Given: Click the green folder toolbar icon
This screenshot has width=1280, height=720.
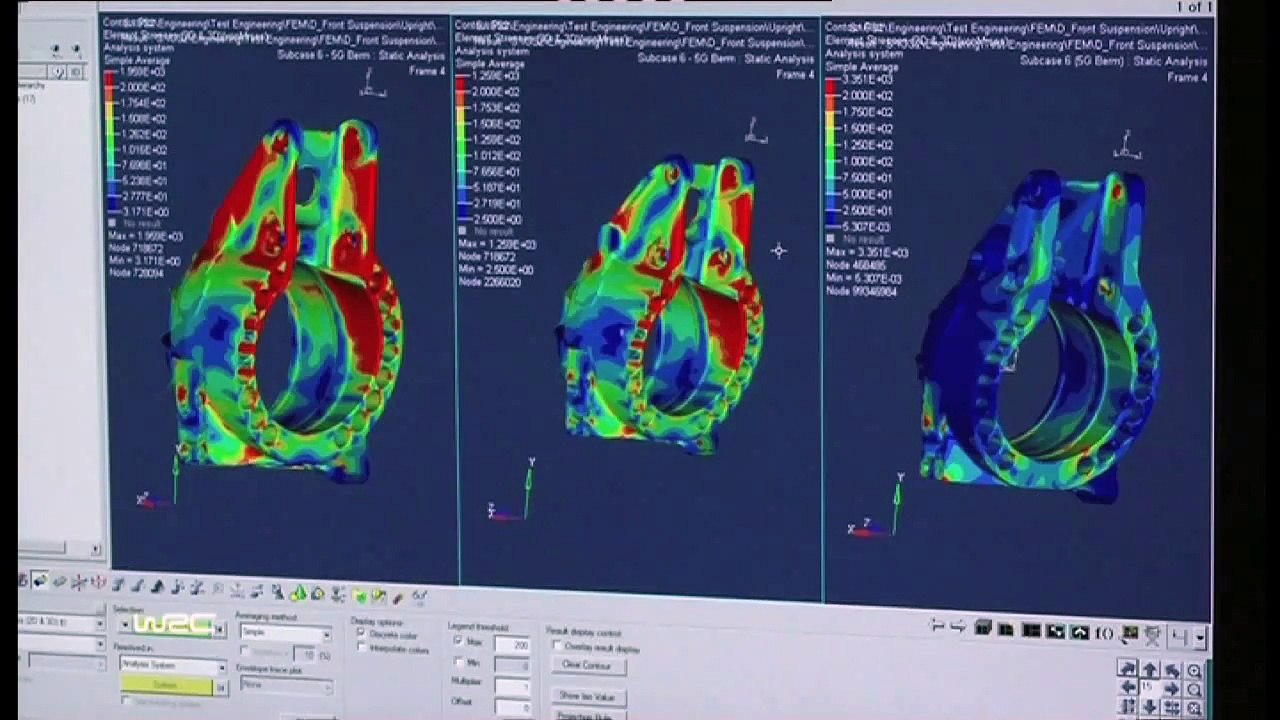Looking at the screenshot, I should tap(359, 595).
